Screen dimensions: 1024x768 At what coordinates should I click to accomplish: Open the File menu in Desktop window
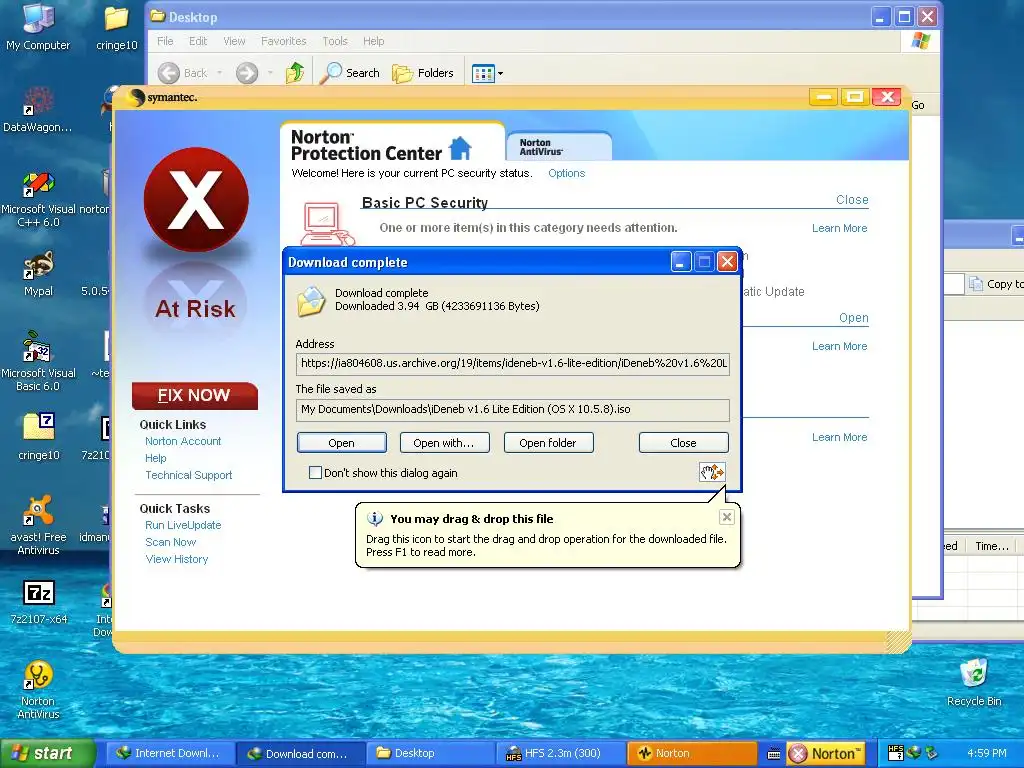point(165,41)
